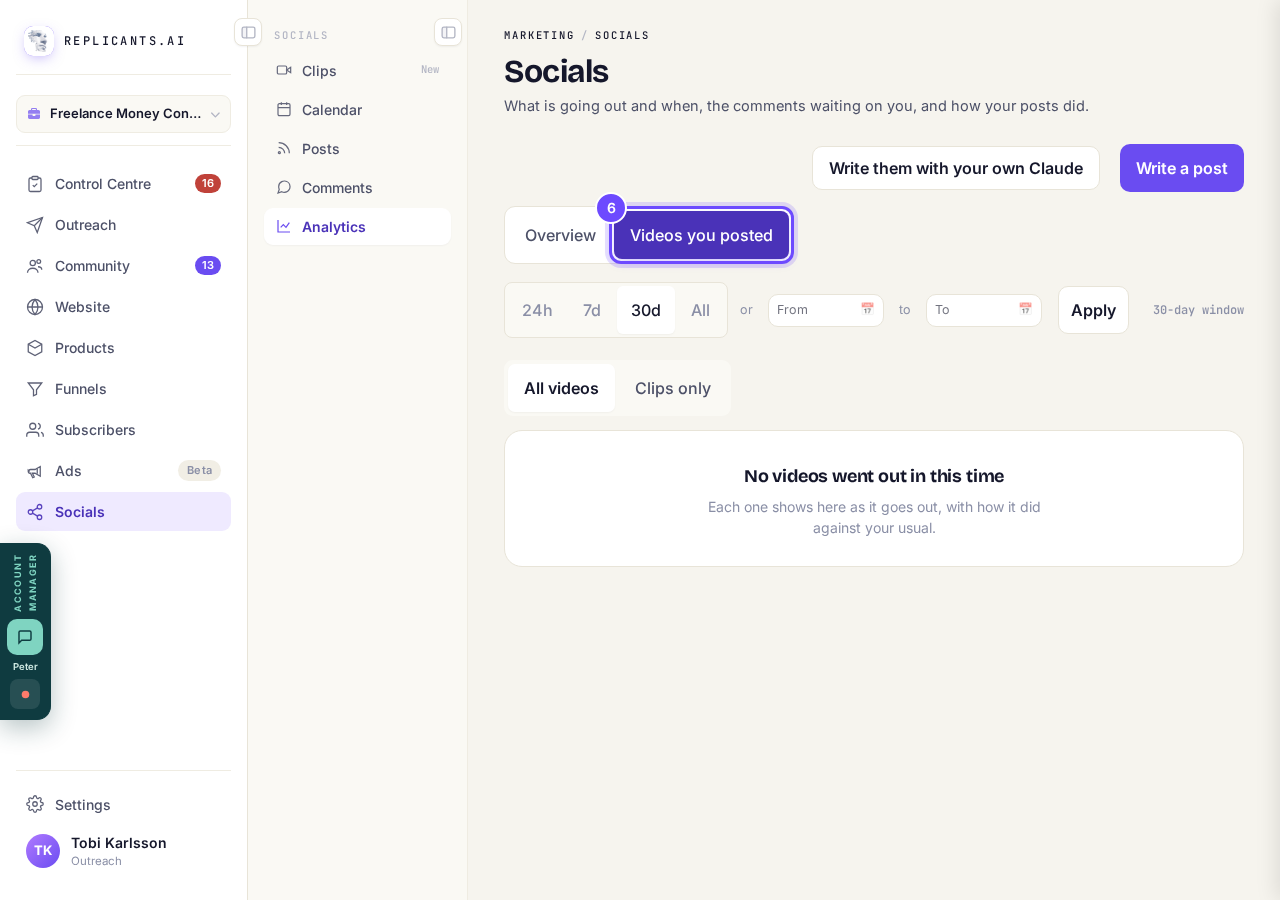Click the Comments speech bubble icon
Image resolution: width=1280 pixels, height=900 pixels.
tap(284, 188)
